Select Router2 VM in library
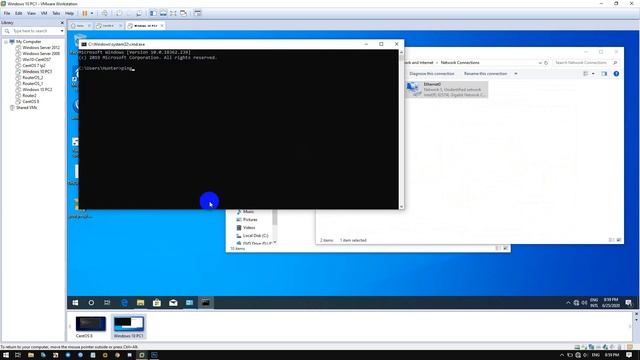 point(29,96)
